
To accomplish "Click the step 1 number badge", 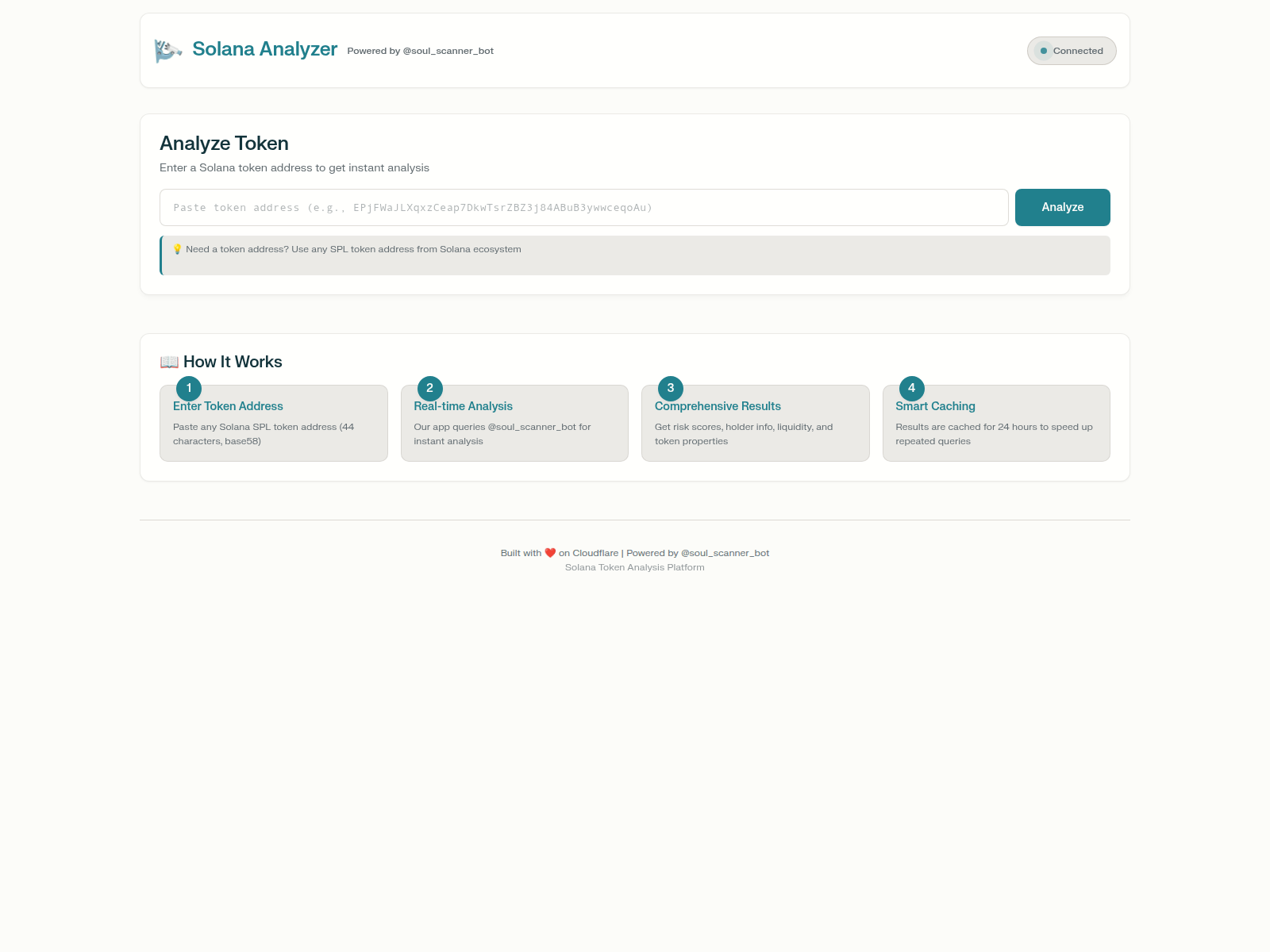I will pos(189,388).
